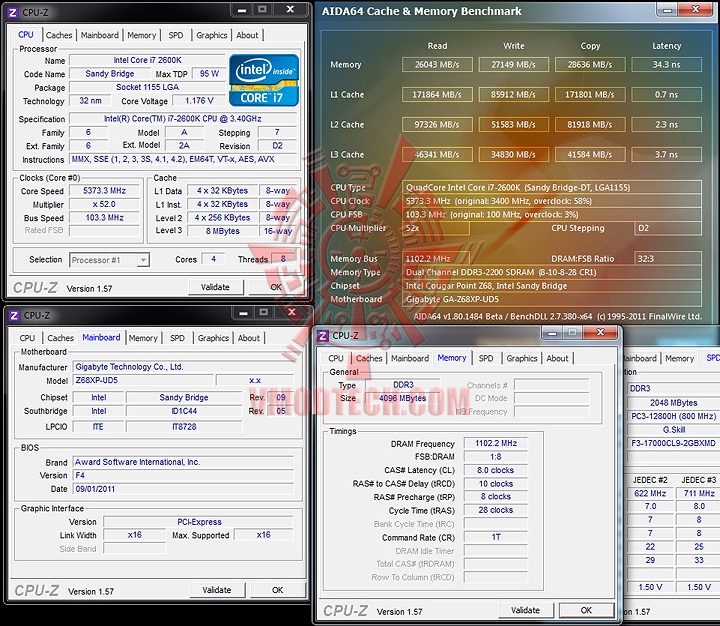Click the CAS# Latency 8.0 clocks value
The height and width of the screenshot is (626, 720).
[496, 470]
